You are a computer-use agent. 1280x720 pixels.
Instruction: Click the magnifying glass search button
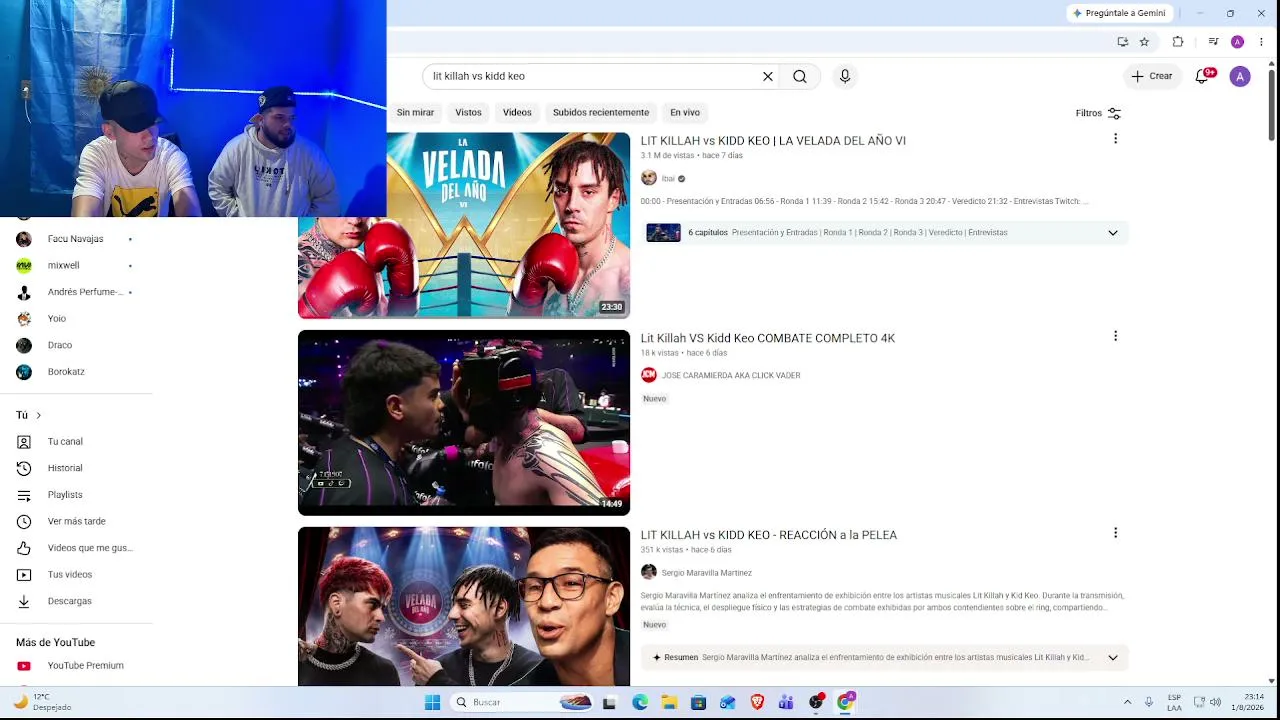pyautogui.click(x=800, y=76)
